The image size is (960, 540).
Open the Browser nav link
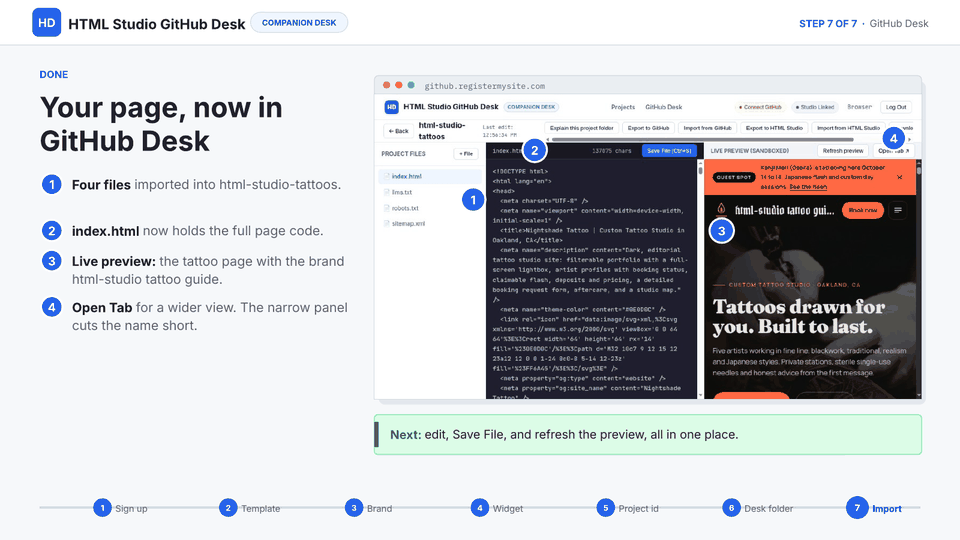point(859,107)
